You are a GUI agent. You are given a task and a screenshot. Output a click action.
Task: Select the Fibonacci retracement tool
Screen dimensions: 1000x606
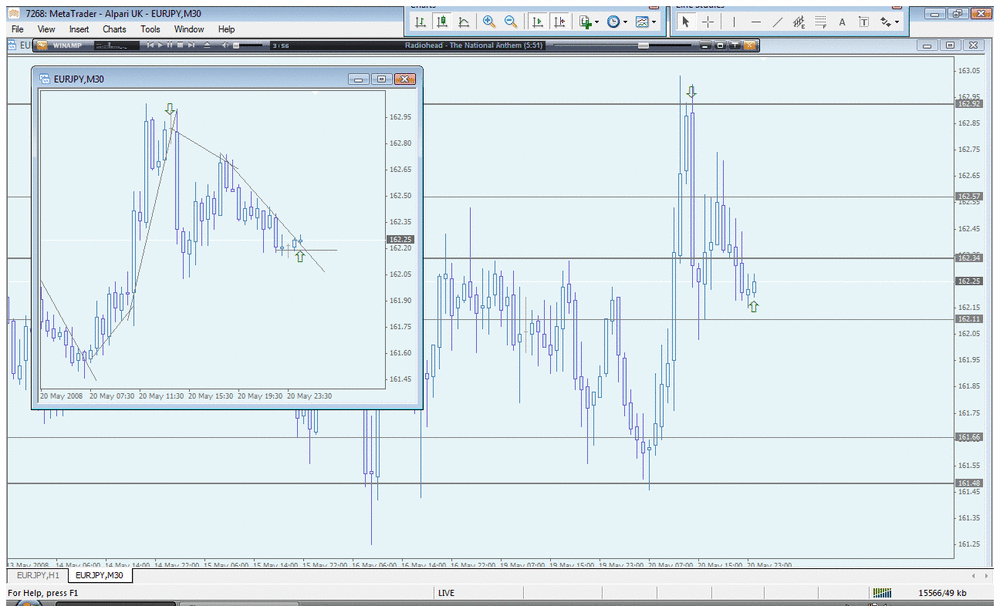821,22
